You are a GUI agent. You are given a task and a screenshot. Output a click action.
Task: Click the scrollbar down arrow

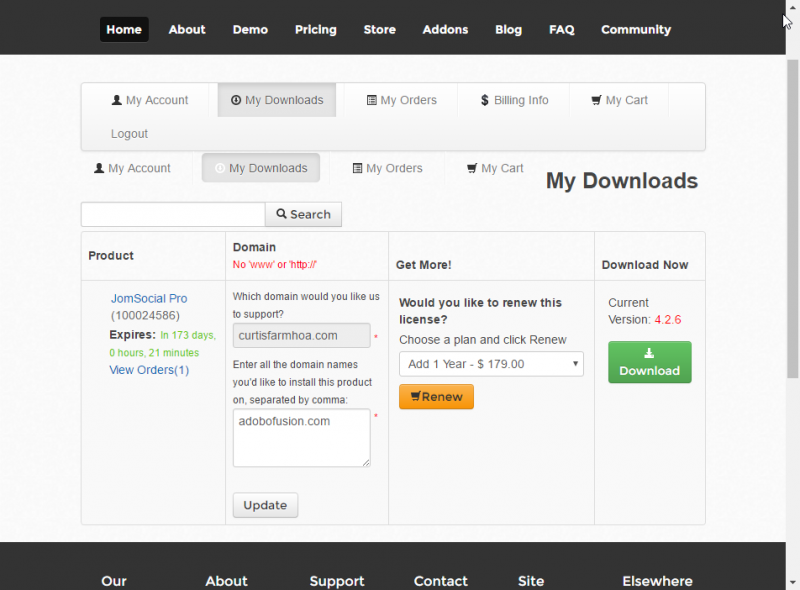click(x=792, y=582)
